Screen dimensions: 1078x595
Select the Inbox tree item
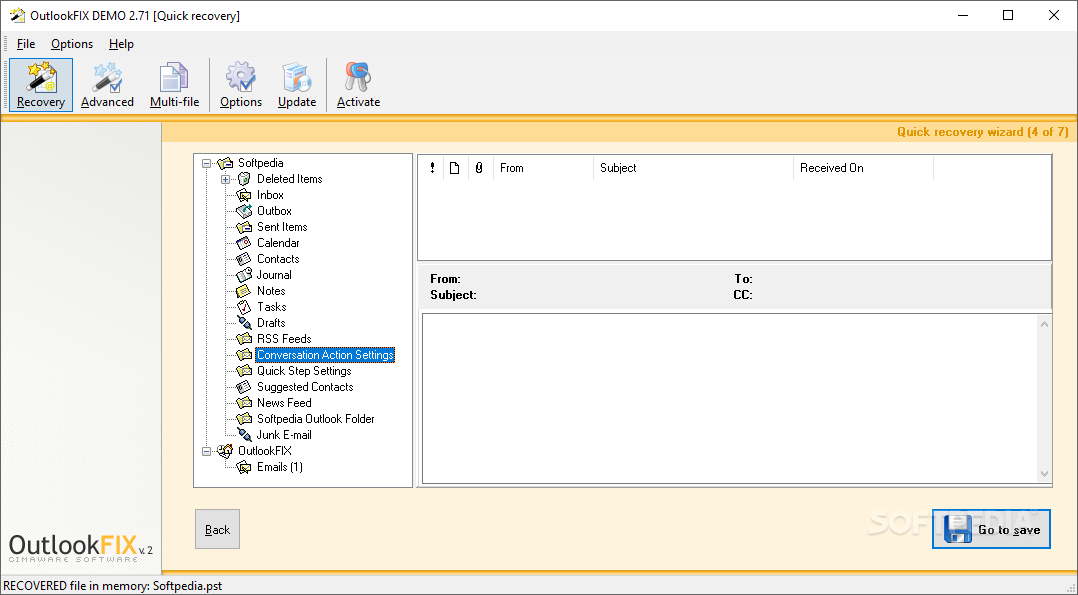point(270,195)
